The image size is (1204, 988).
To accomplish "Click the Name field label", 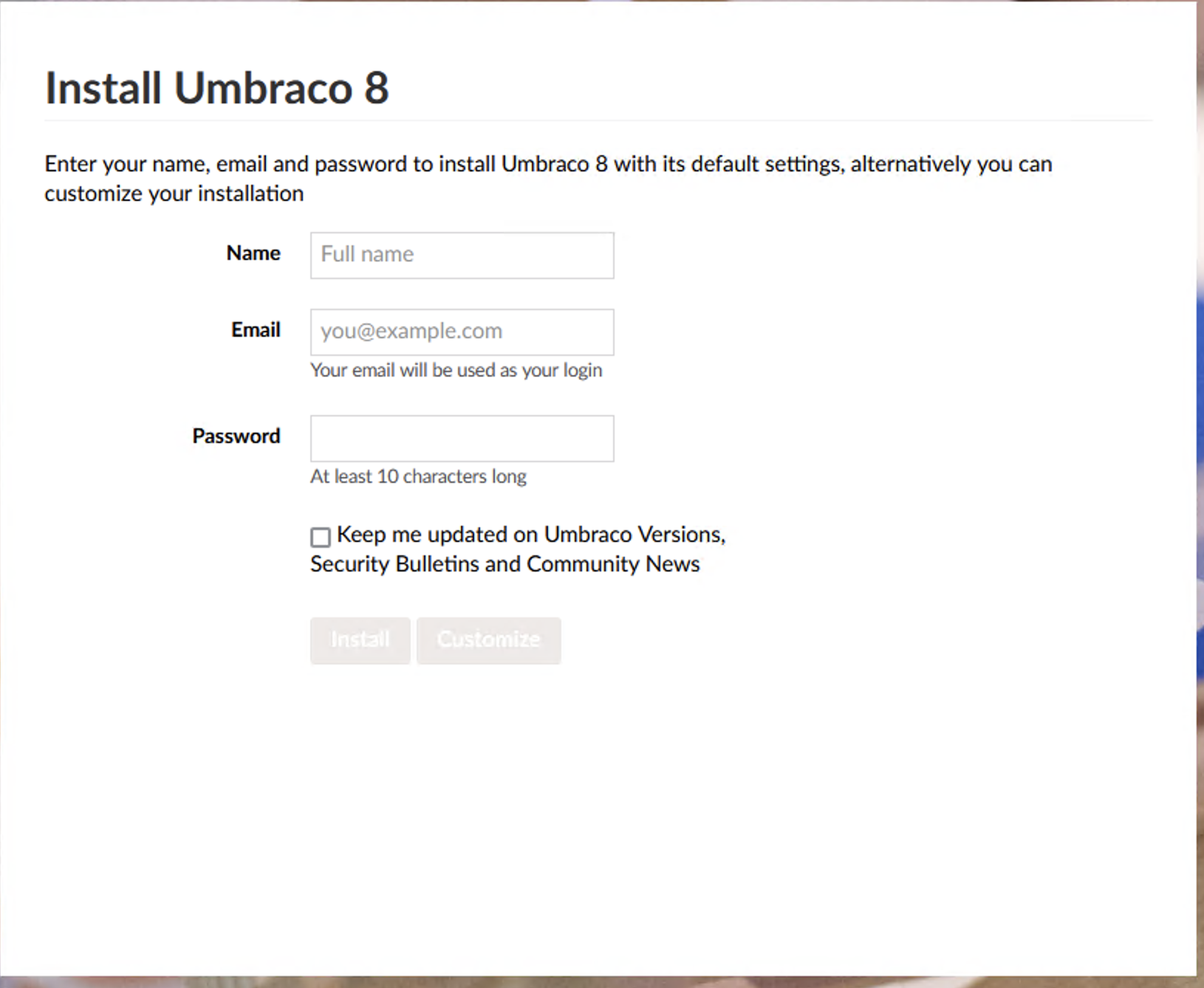I will coord(253,253).
